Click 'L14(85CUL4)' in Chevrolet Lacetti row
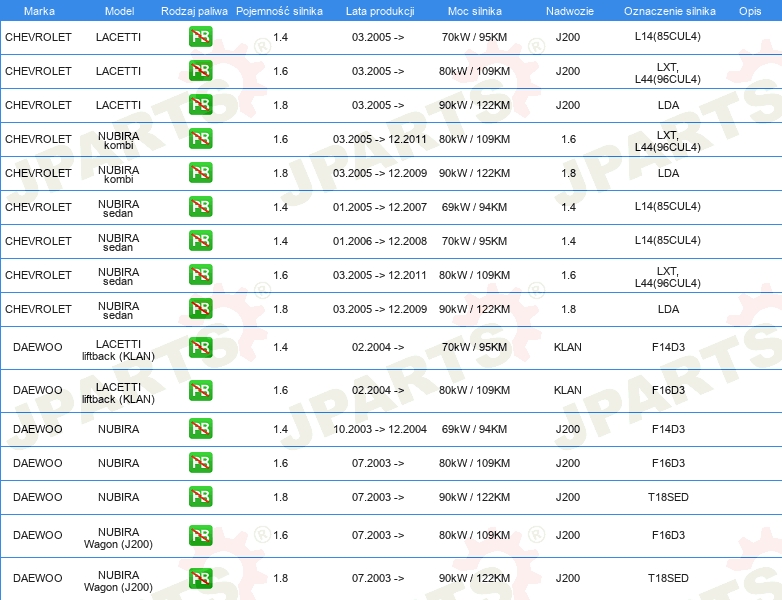The width and height of the screenshot is (782, 600). tap(668, 36)
